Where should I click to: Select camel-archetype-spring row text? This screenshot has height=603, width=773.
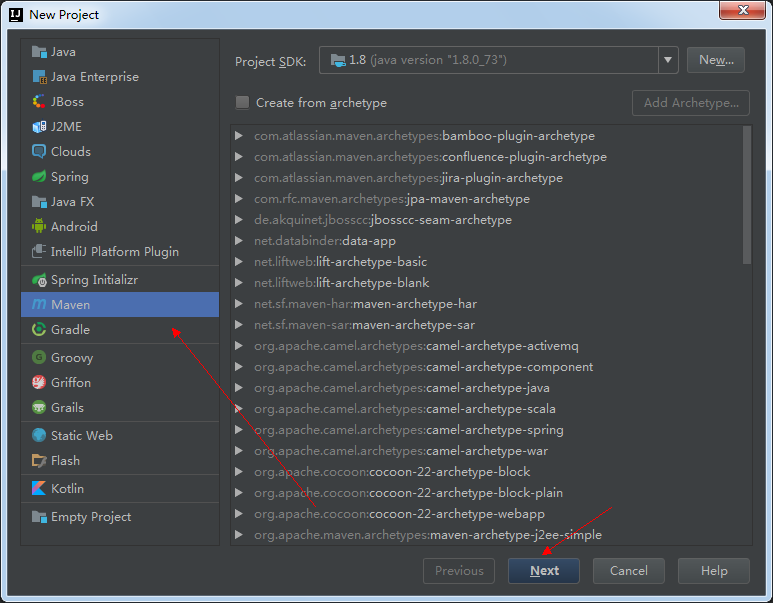pyautogui.click(x=409, y=430)
